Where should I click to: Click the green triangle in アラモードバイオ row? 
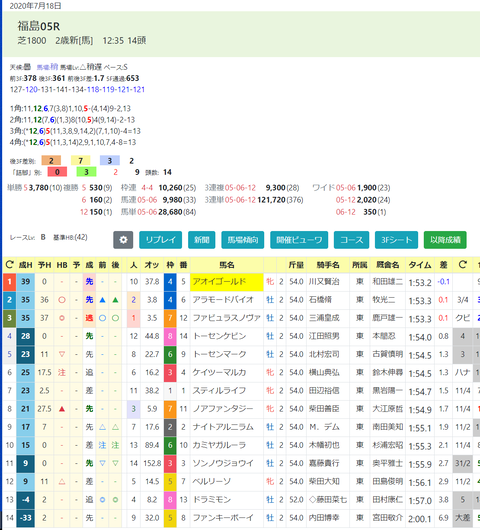coord(115,300)
